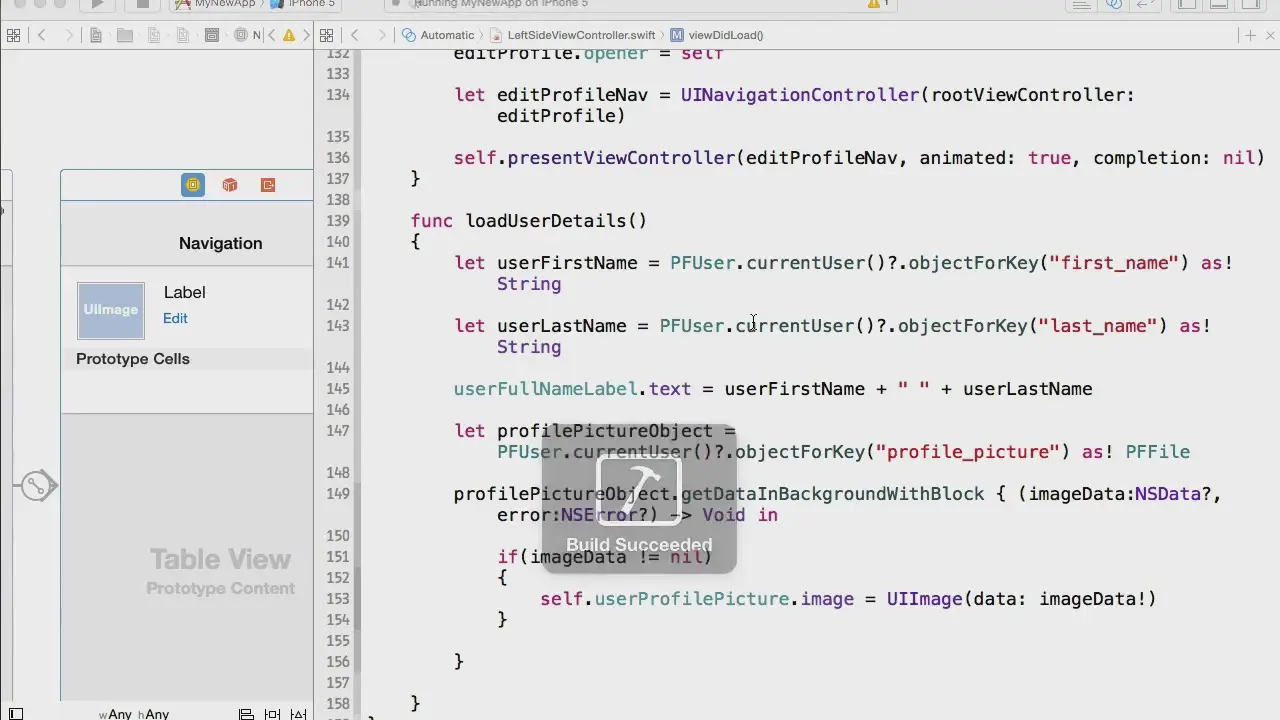This screenshot has width=1280, height=720.
Task: Add a new assistant editor with plus
Action: 1250,35
